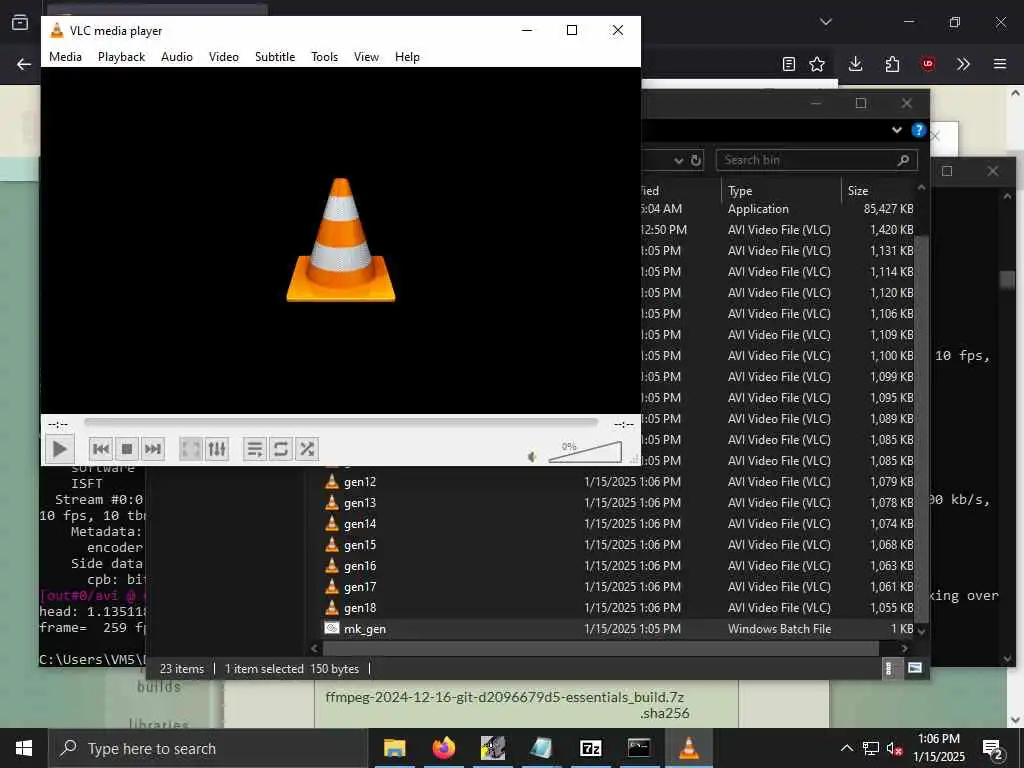
Task: Open the Media menu in VLC
Action: 65,57
